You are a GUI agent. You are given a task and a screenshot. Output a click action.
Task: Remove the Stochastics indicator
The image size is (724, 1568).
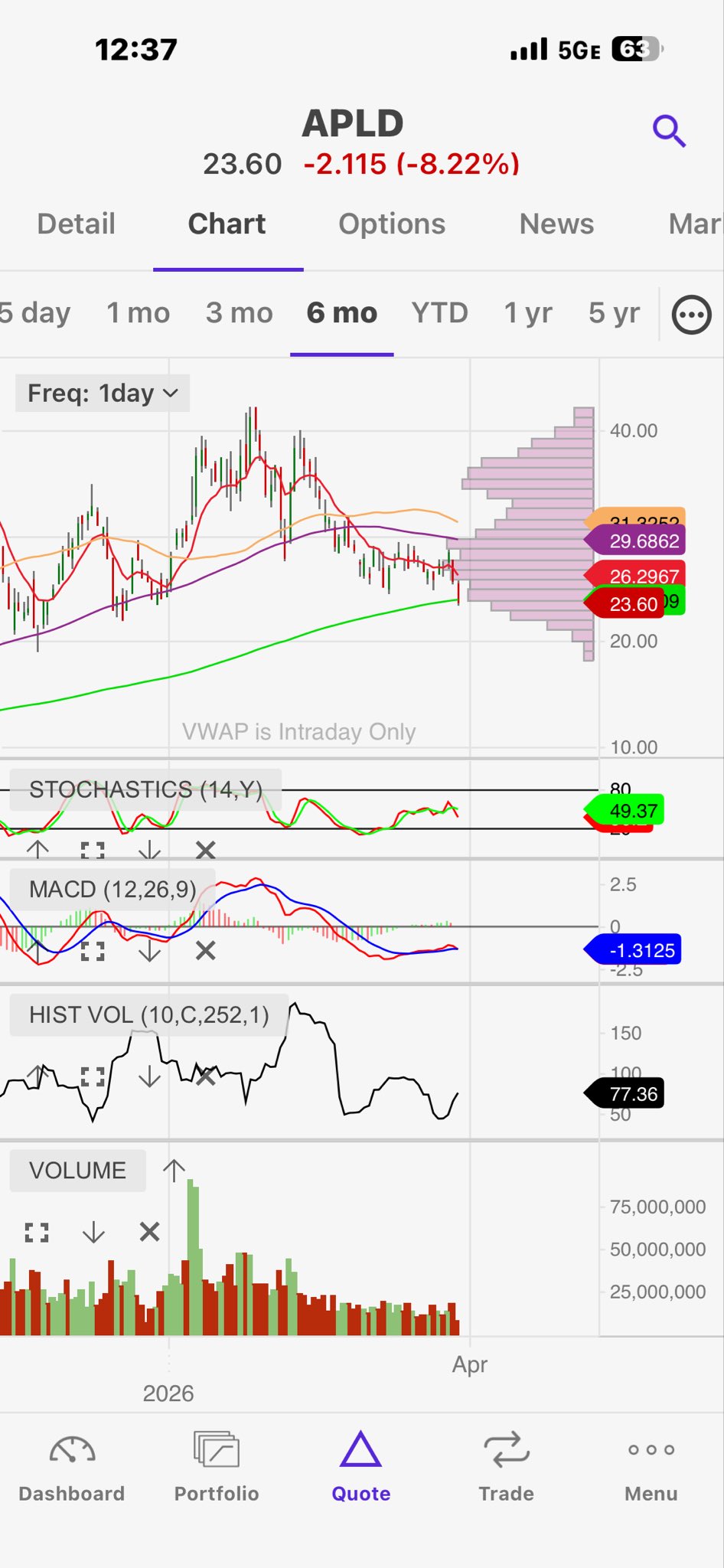(x=205, y=850)
